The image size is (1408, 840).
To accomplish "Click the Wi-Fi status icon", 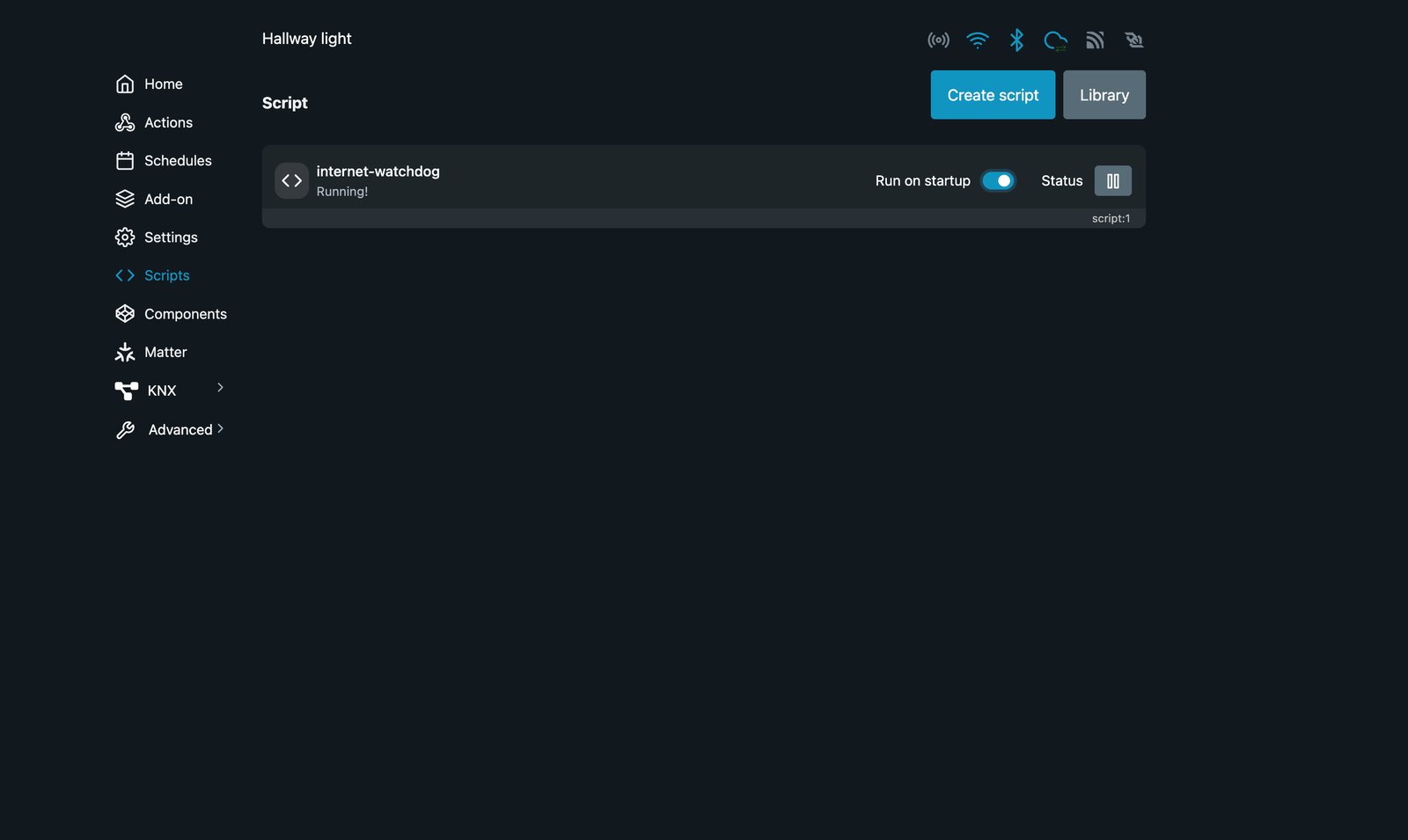I will [x=978, y=40].
